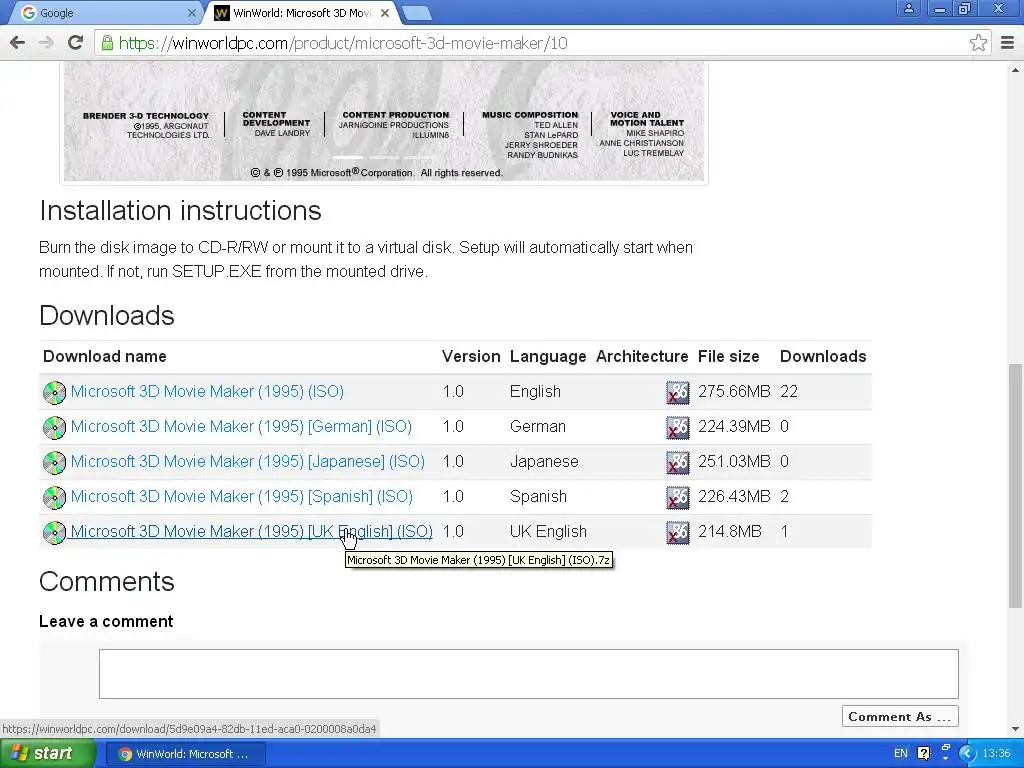1024x768 pixels.
Task: Click the Download name column header
Action: pyautogui.click(x=104, y=357)
